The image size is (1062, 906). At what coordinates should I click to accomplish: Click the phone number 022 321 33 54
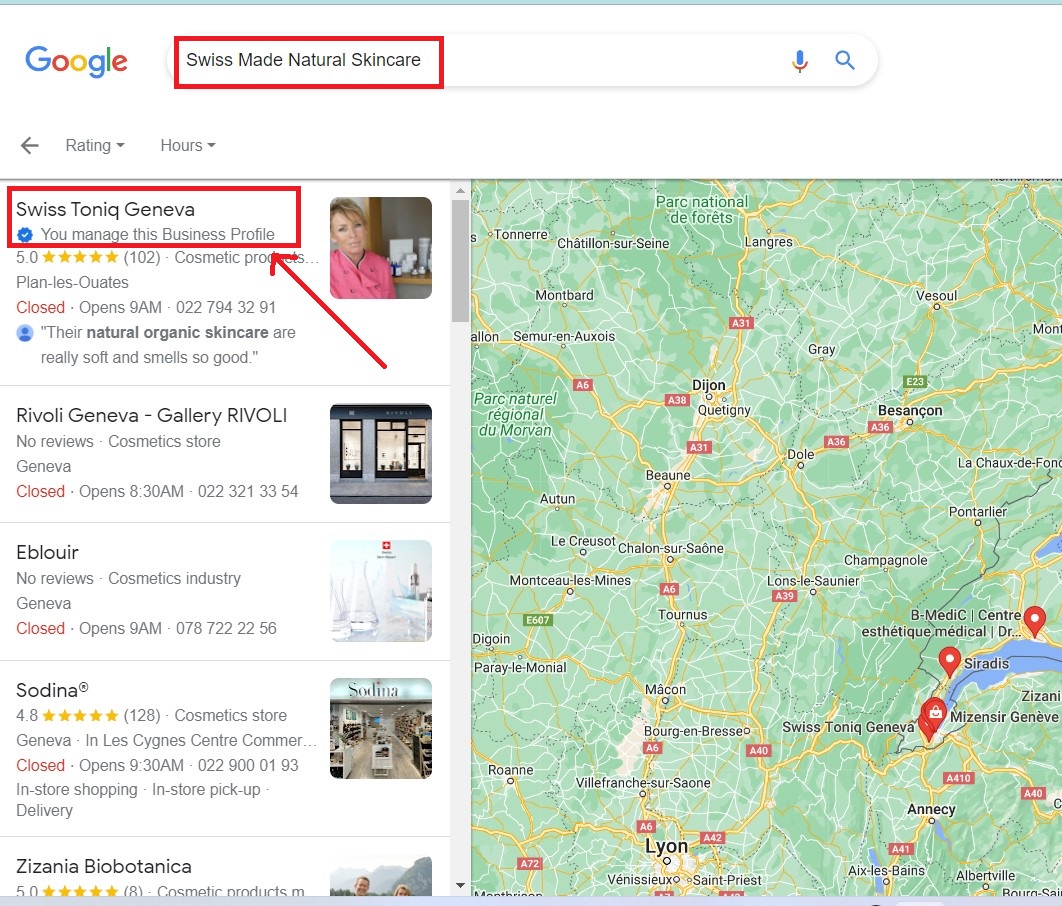(248, 492)
